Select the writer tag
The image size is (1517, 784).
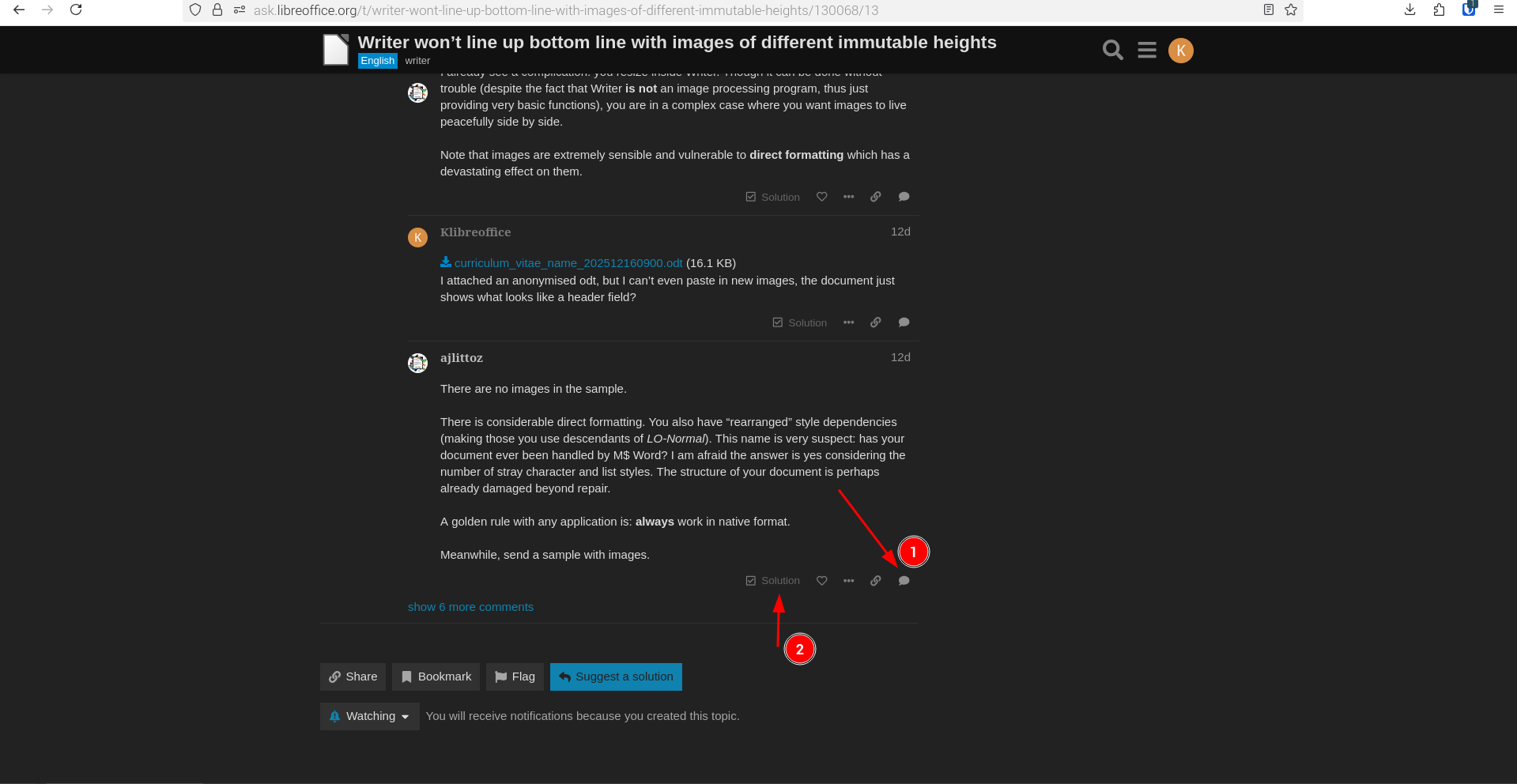pos(417,61)
